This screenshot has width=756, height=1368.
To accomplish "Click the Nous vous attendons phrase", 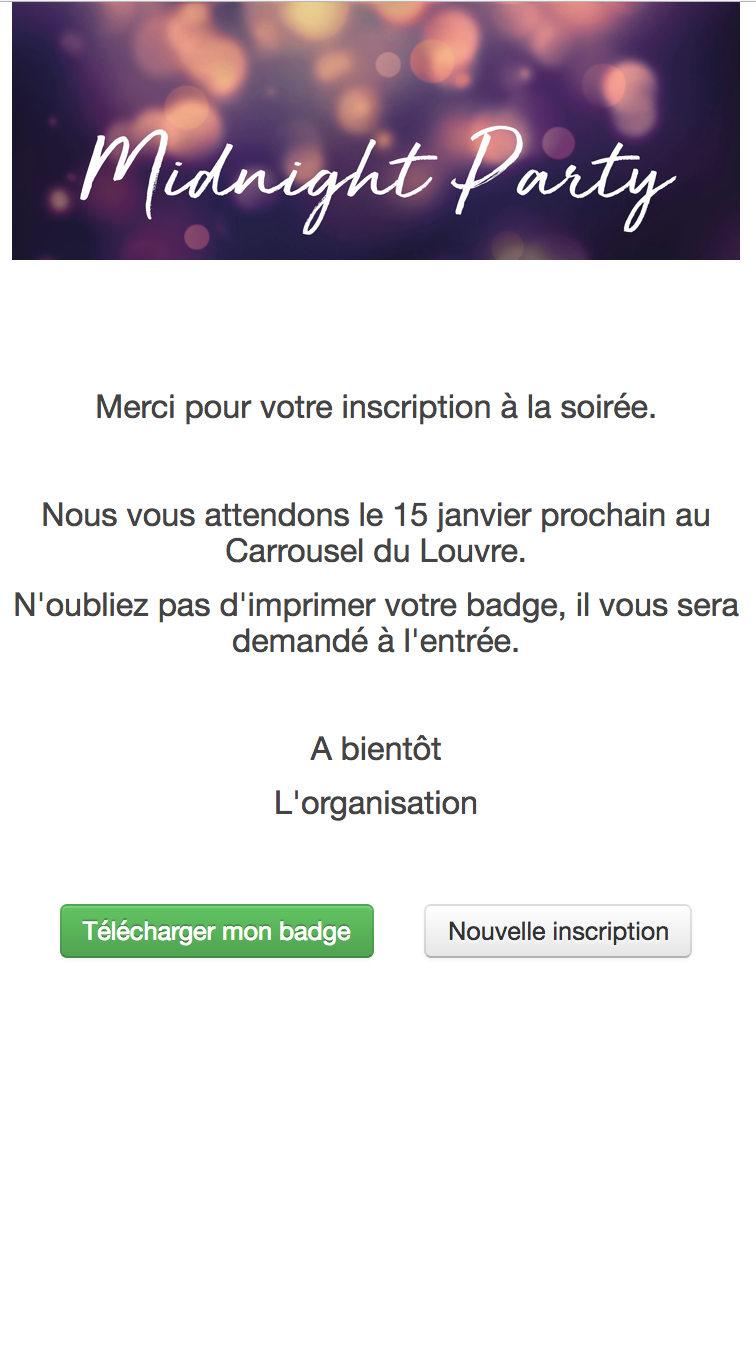I will [185, 516].
